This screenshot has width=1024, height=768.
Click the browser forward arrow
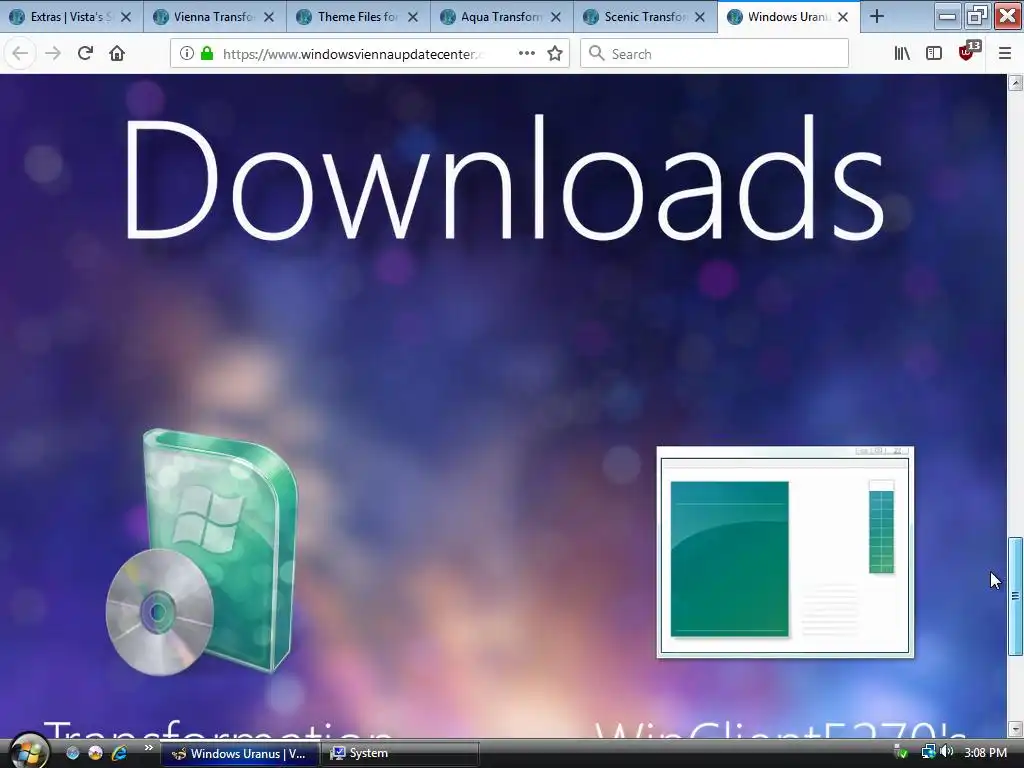(x=53, y=54)
